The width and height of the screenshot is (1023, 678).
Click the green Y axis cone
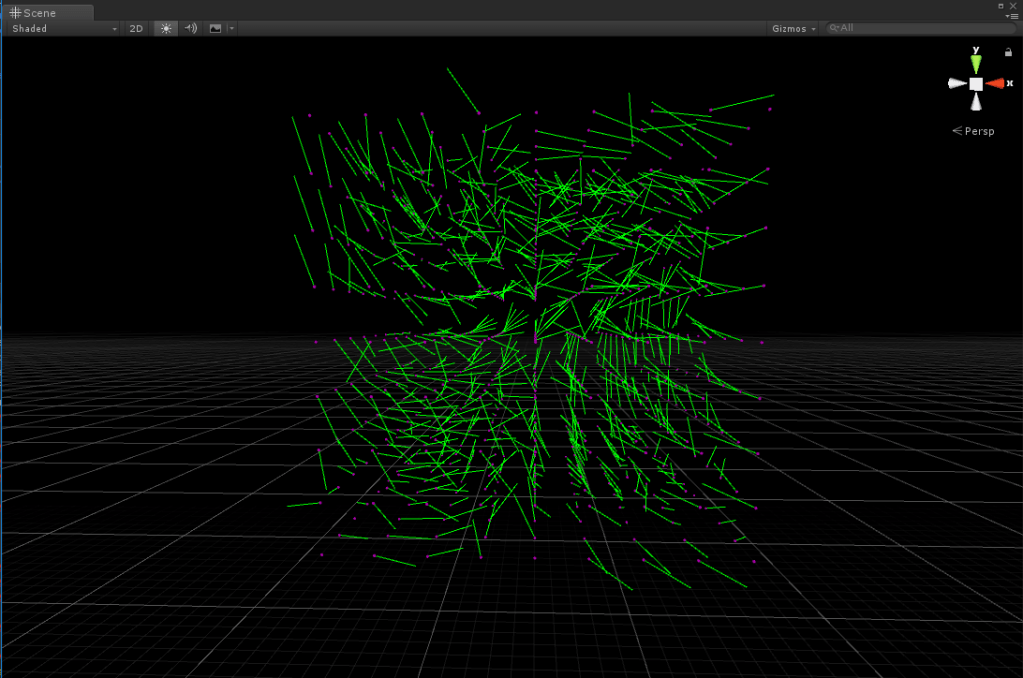point(975,63)
